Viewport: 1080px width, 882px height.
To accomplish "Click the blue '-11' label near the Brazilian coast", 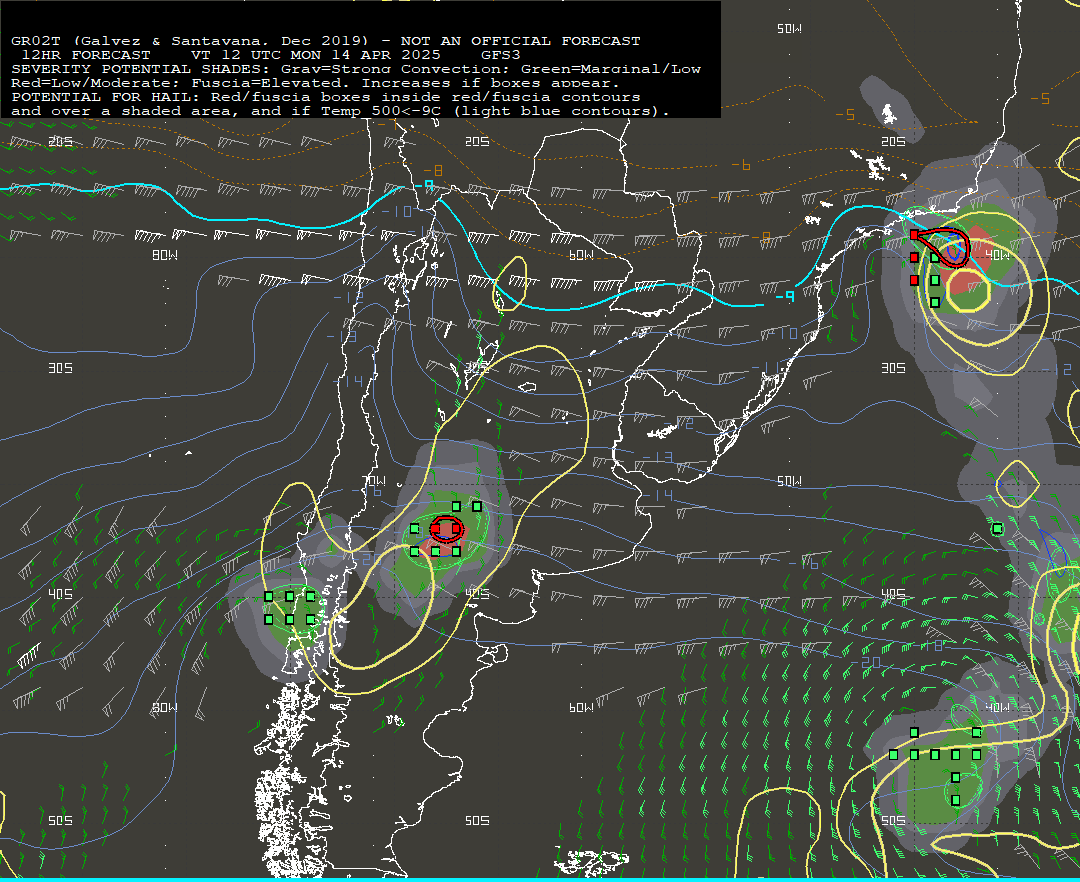I will pos(765,367).
